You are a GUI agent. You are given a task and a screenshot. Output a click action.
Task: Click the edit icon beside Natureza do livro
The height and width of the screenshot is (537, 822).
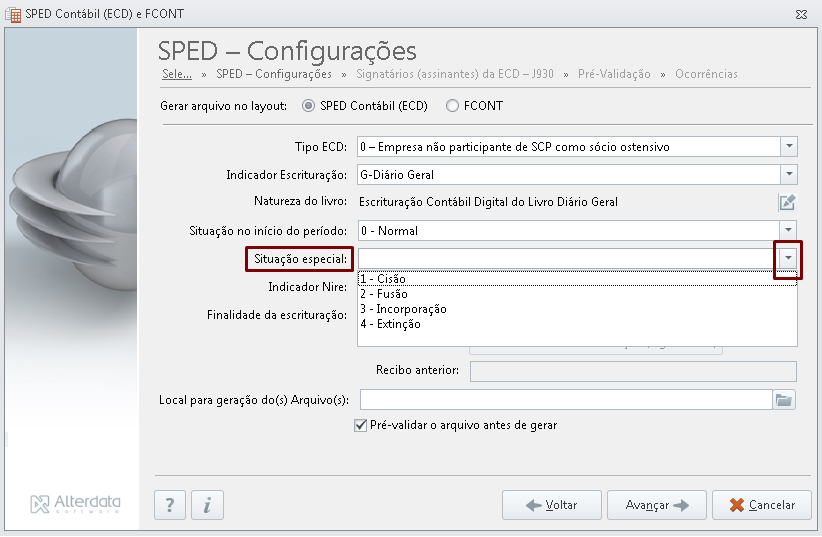pyautogui.click(x=787, y=202)
